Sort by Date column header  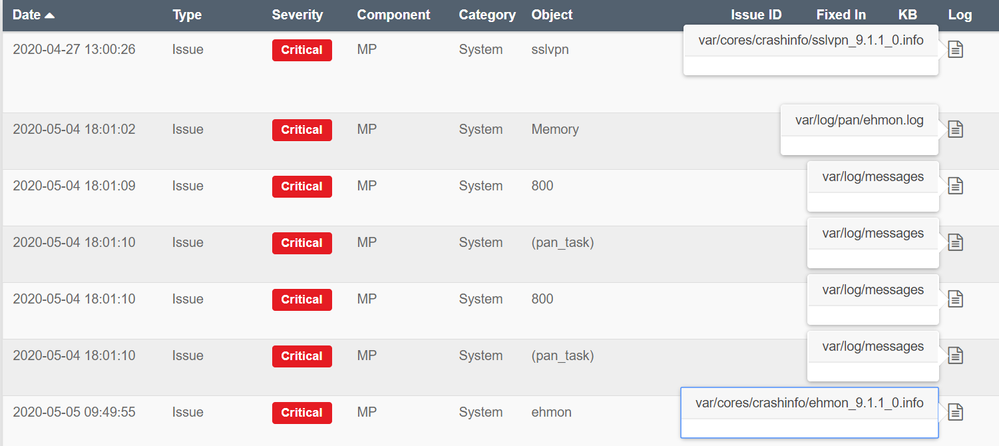coord(34,15)
